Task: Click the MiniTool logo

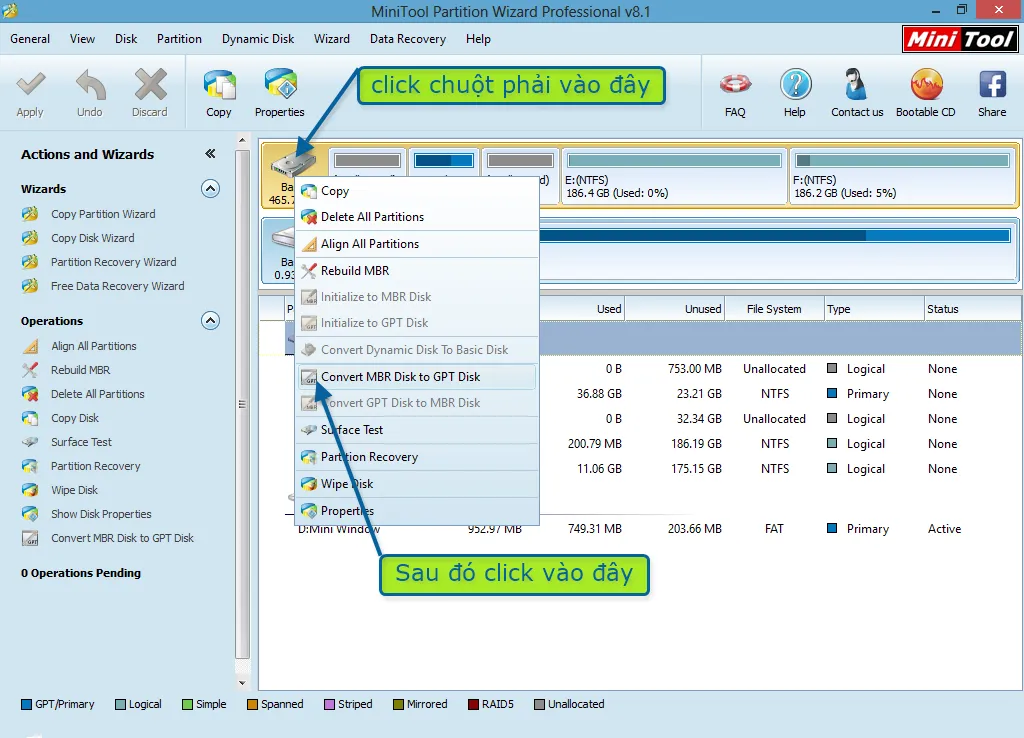Action: point(960,39)
